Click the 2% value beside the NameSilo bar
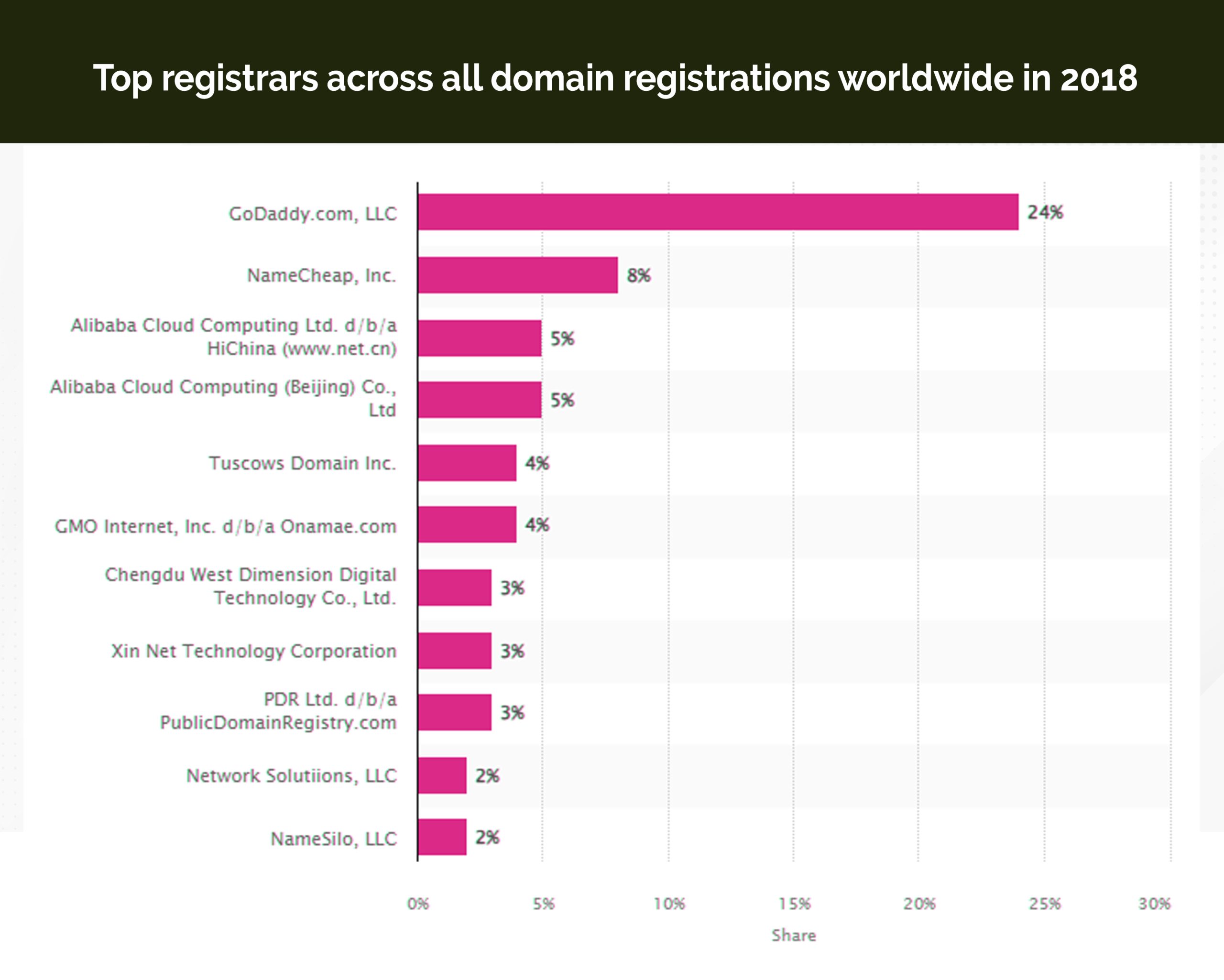The height and width of the screenshot is (980, 1224). click(x=488, y=837)
